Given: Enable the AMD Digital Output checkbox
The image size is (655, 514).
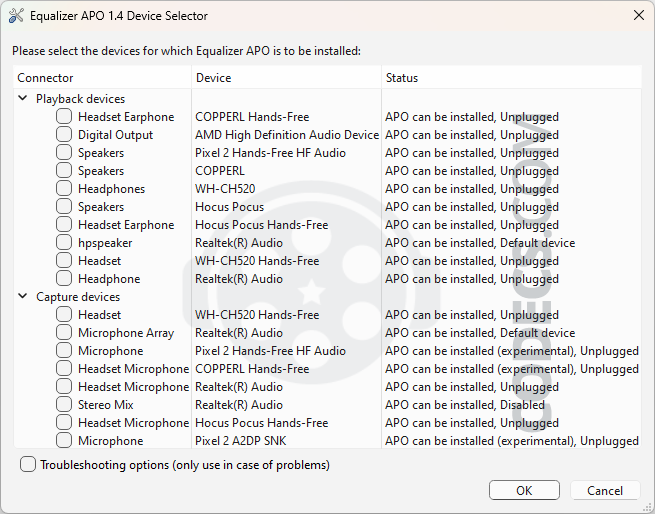Looking at the screenshot, I should tap(64, 134).
